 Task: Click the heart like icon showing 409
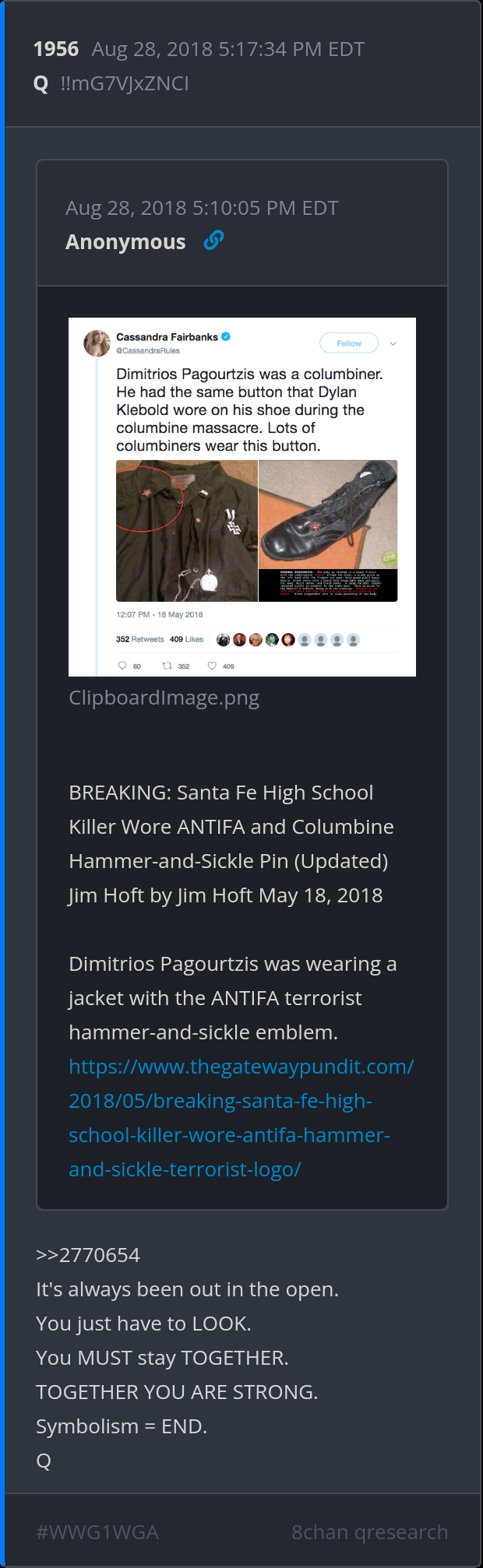tap(212, 666)
